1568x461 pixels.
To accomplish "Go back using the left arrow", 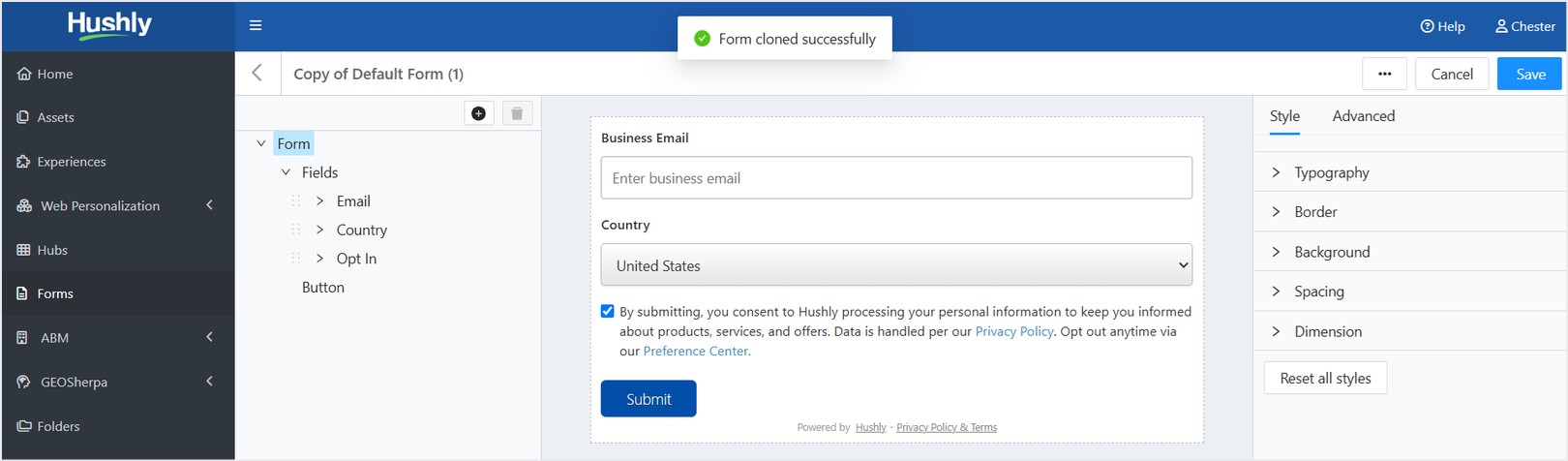I will click(x=256, y=73).
